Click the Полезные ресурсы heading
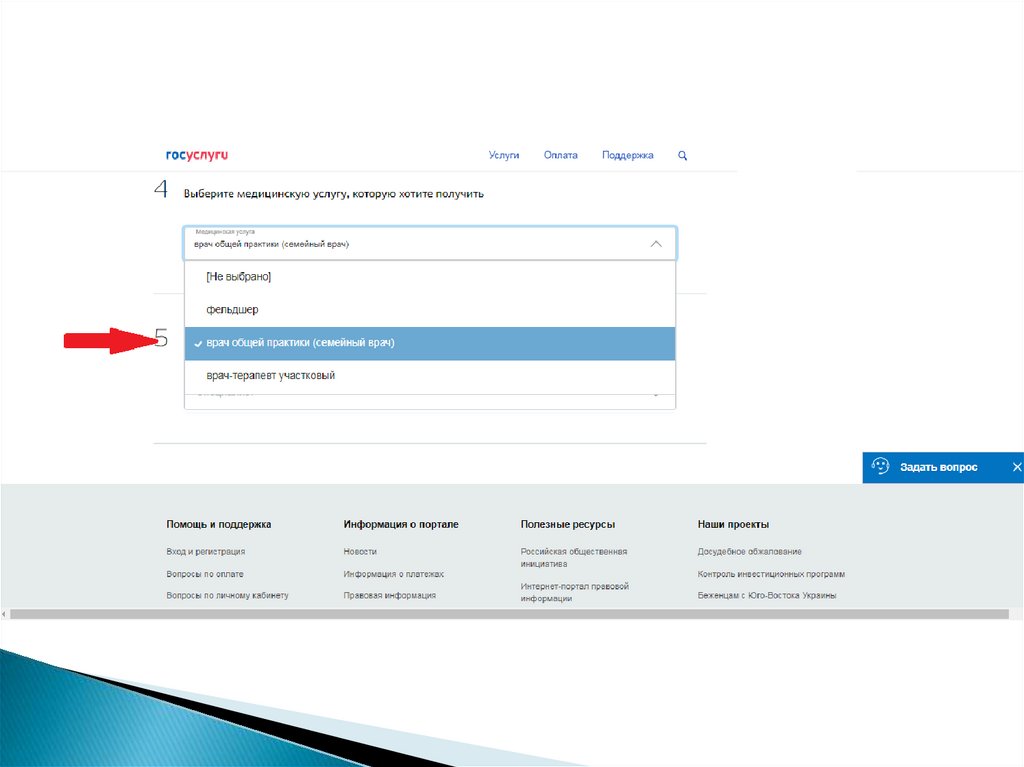The height and width of the screenshot is (767, 1024). click(568, 524)
